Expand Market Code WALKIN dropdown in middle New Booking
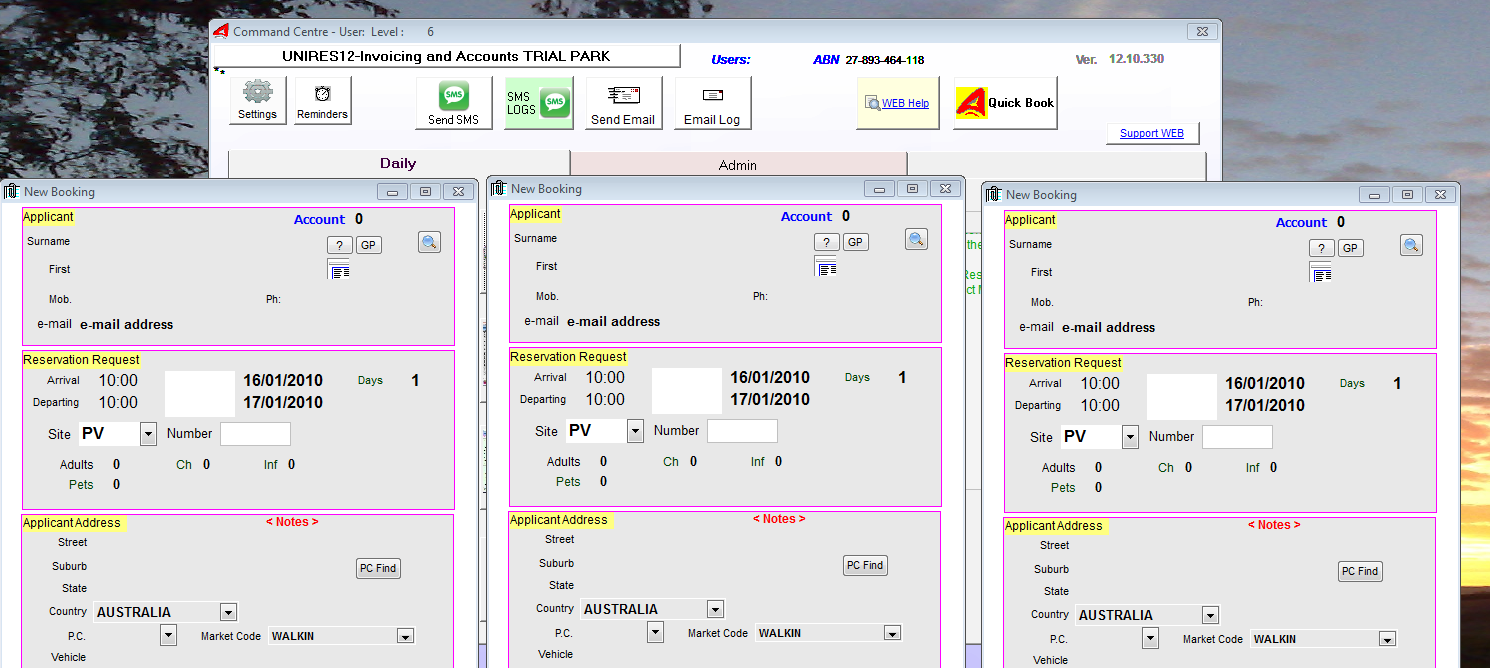The width and height of the screenshot is (1490, 668). coord(892,633)
